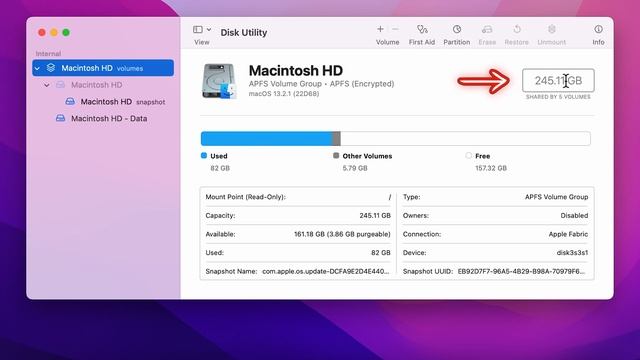Screen dimensions: 640x360
Task: Close the Disk Utility window
Action: (42, 32)
